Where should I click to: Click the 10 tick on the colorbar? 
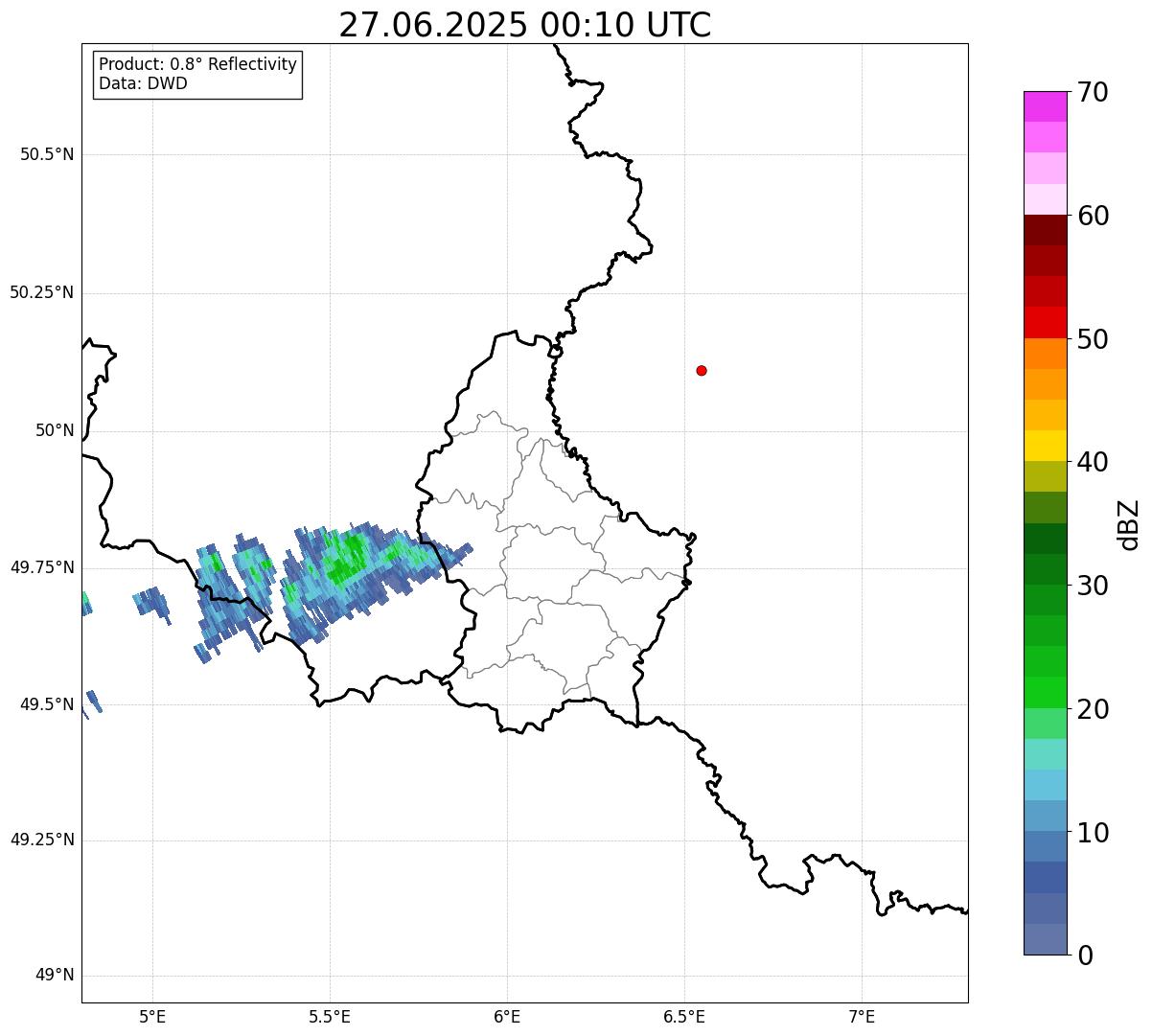1092,832
